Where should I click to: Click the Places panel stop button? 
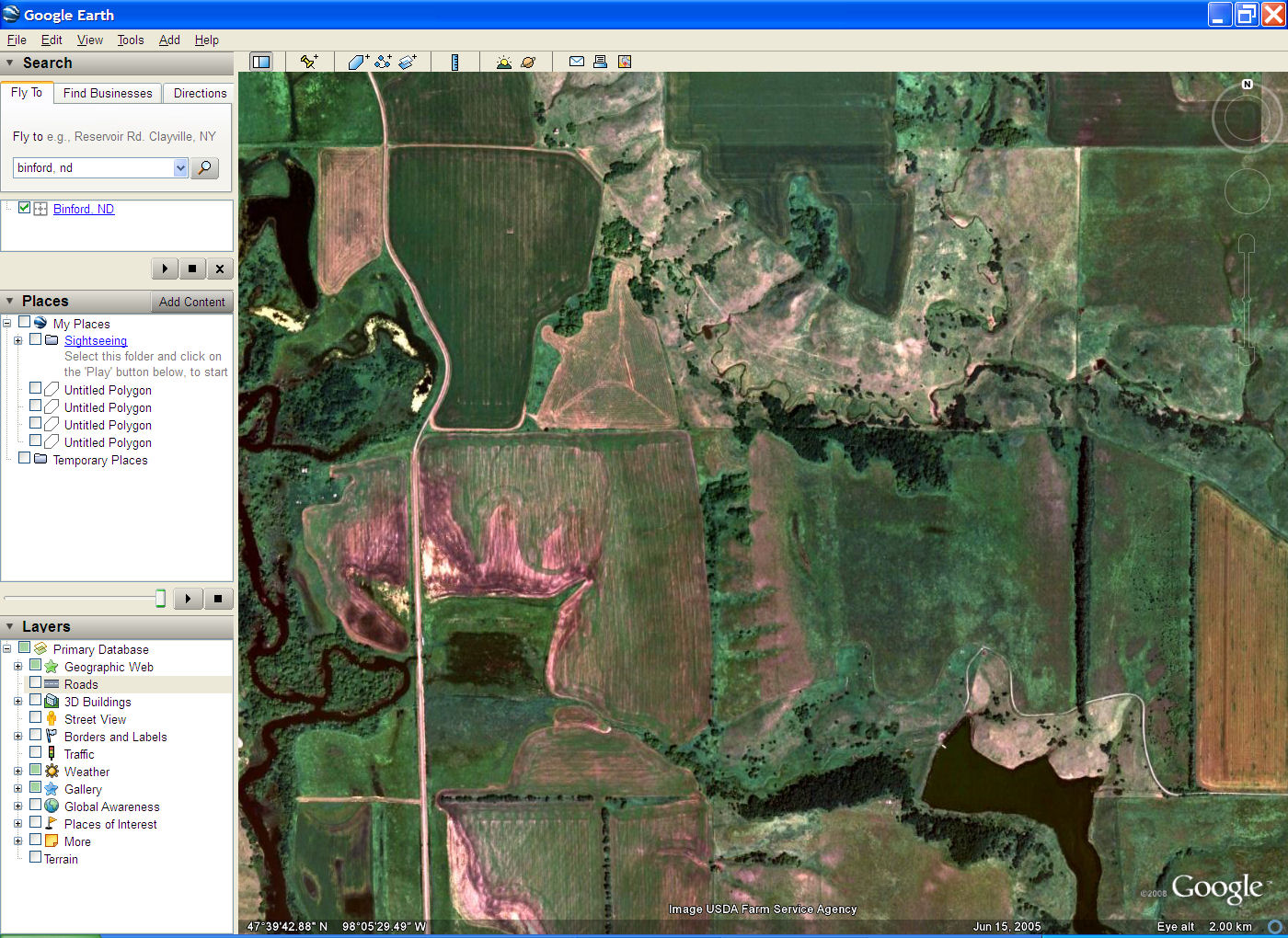click(x=218, y=599)
